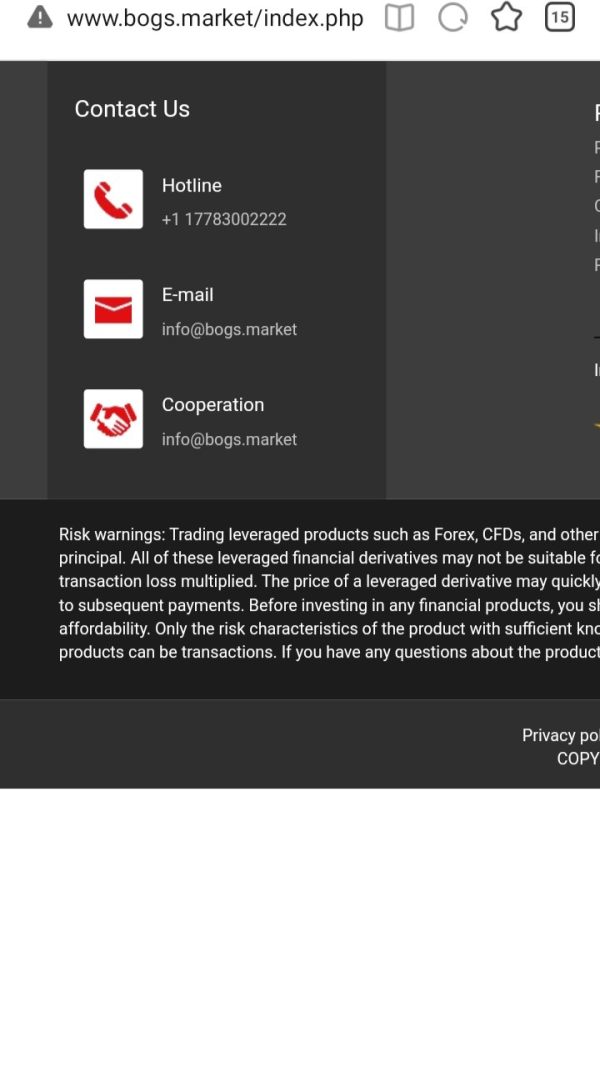Open E-mail address info@bogs.market
This screenshot has height=1092, width=600.
229,329
